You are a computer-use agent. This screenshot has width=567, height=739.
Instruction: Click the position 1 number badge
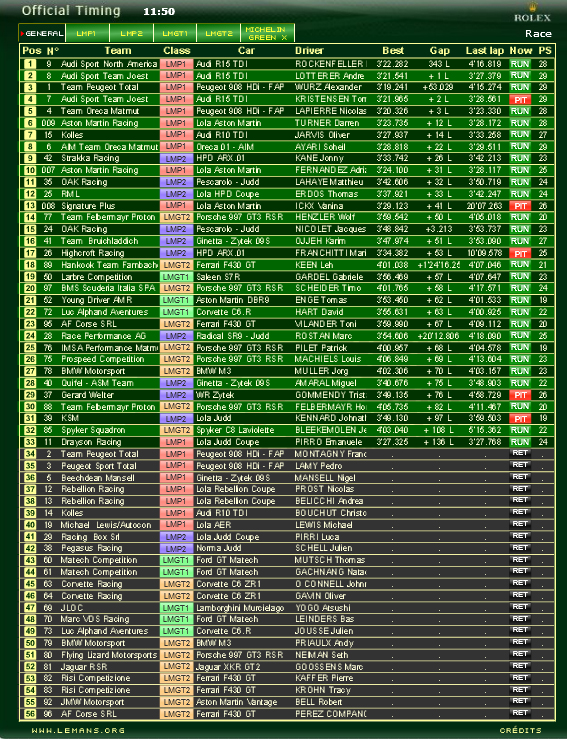30,64
